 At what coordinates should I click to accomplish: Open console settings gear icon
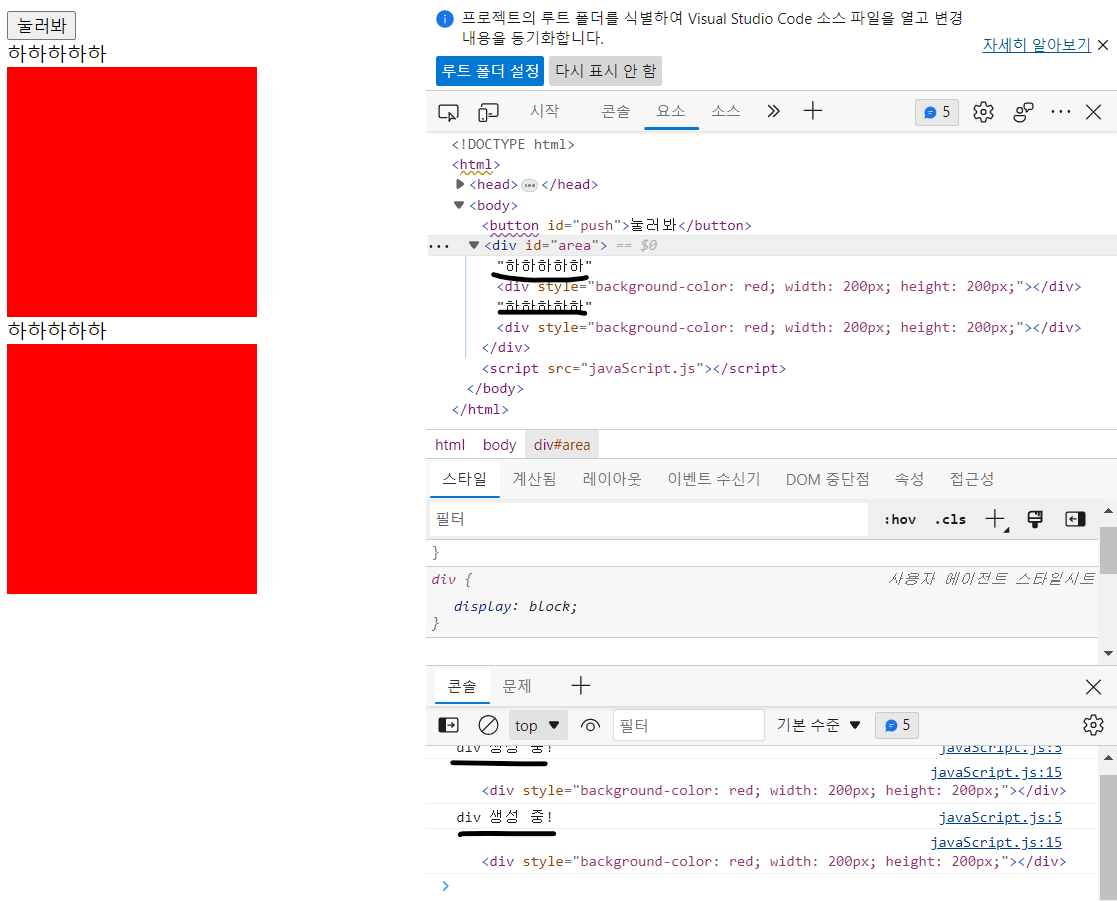pyautogui.click(x=1093, y=725)
